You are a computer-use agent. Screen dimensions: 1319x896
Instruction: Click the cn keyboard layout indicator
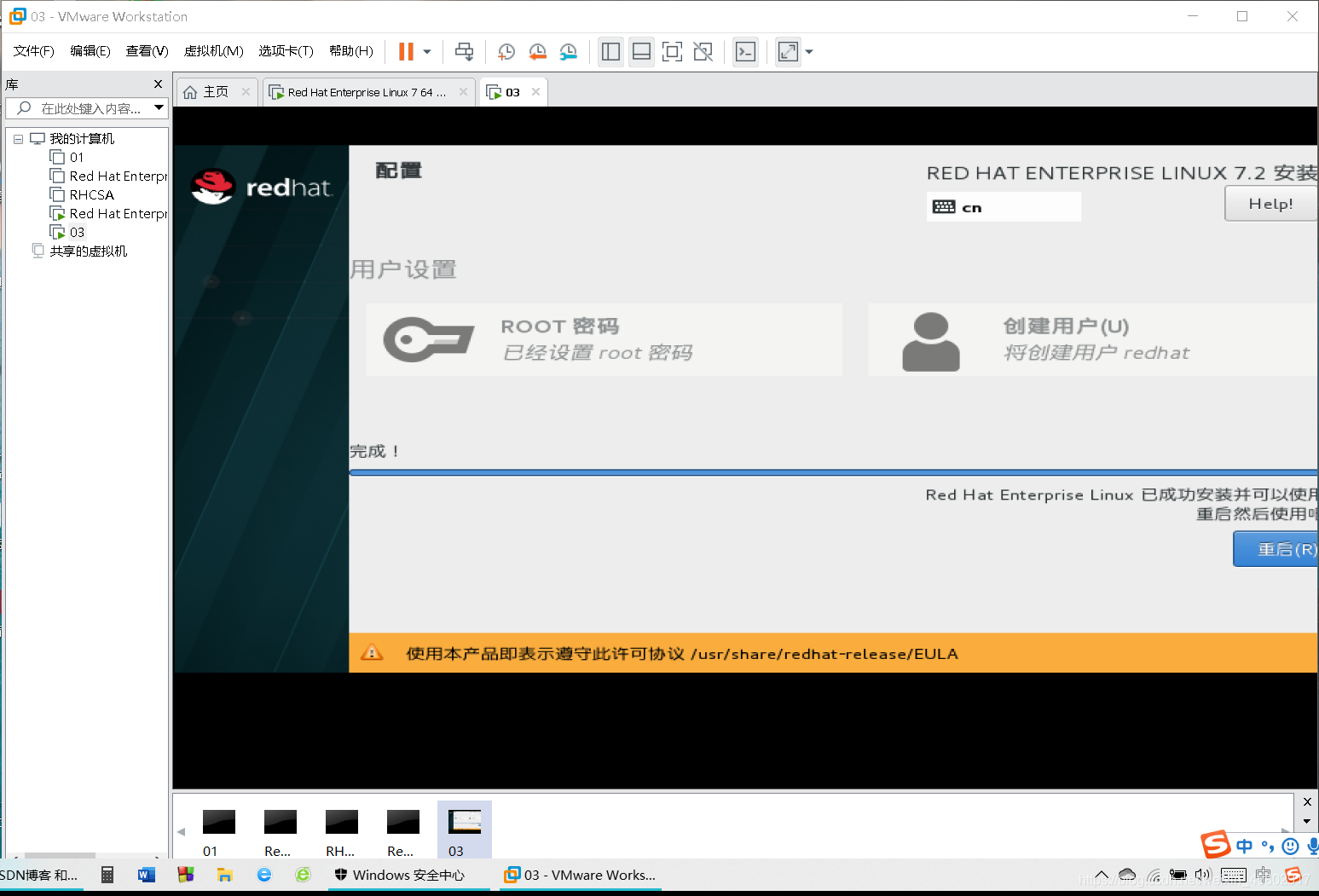[1004, 206]
